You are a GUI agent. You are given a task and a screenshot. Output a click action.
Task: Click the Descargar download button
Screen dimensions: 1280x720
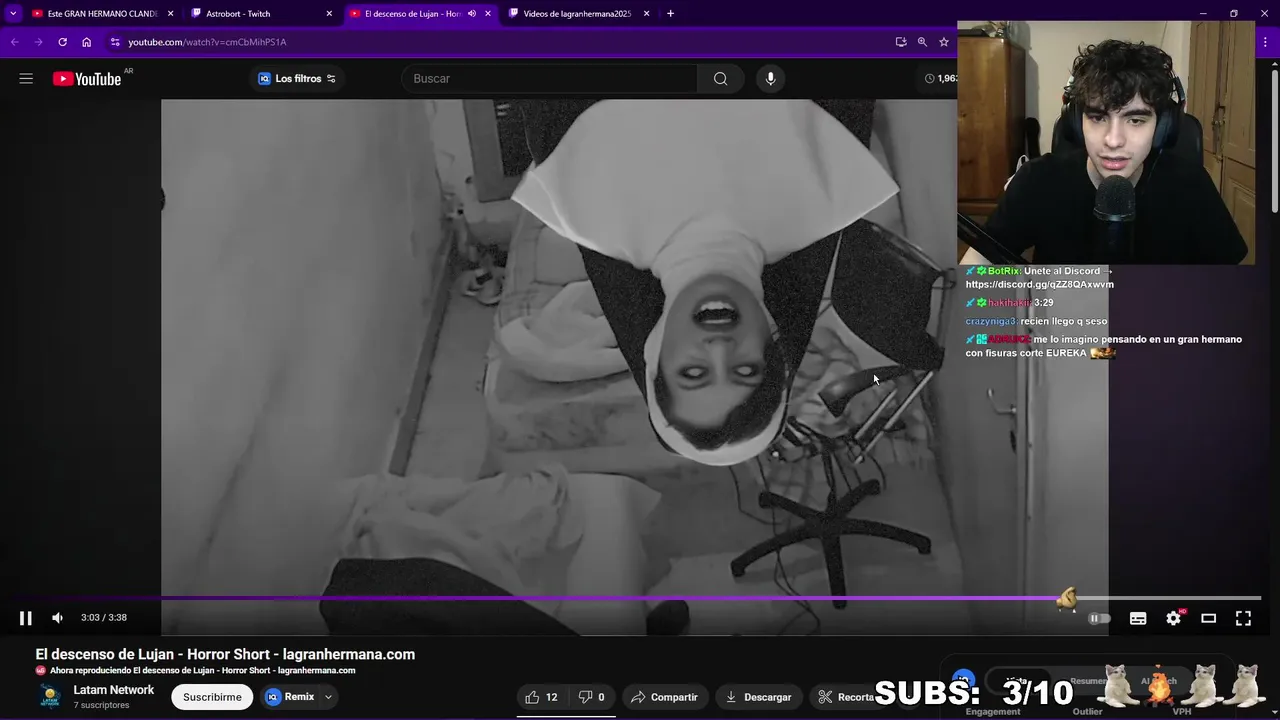pos(758,697)
